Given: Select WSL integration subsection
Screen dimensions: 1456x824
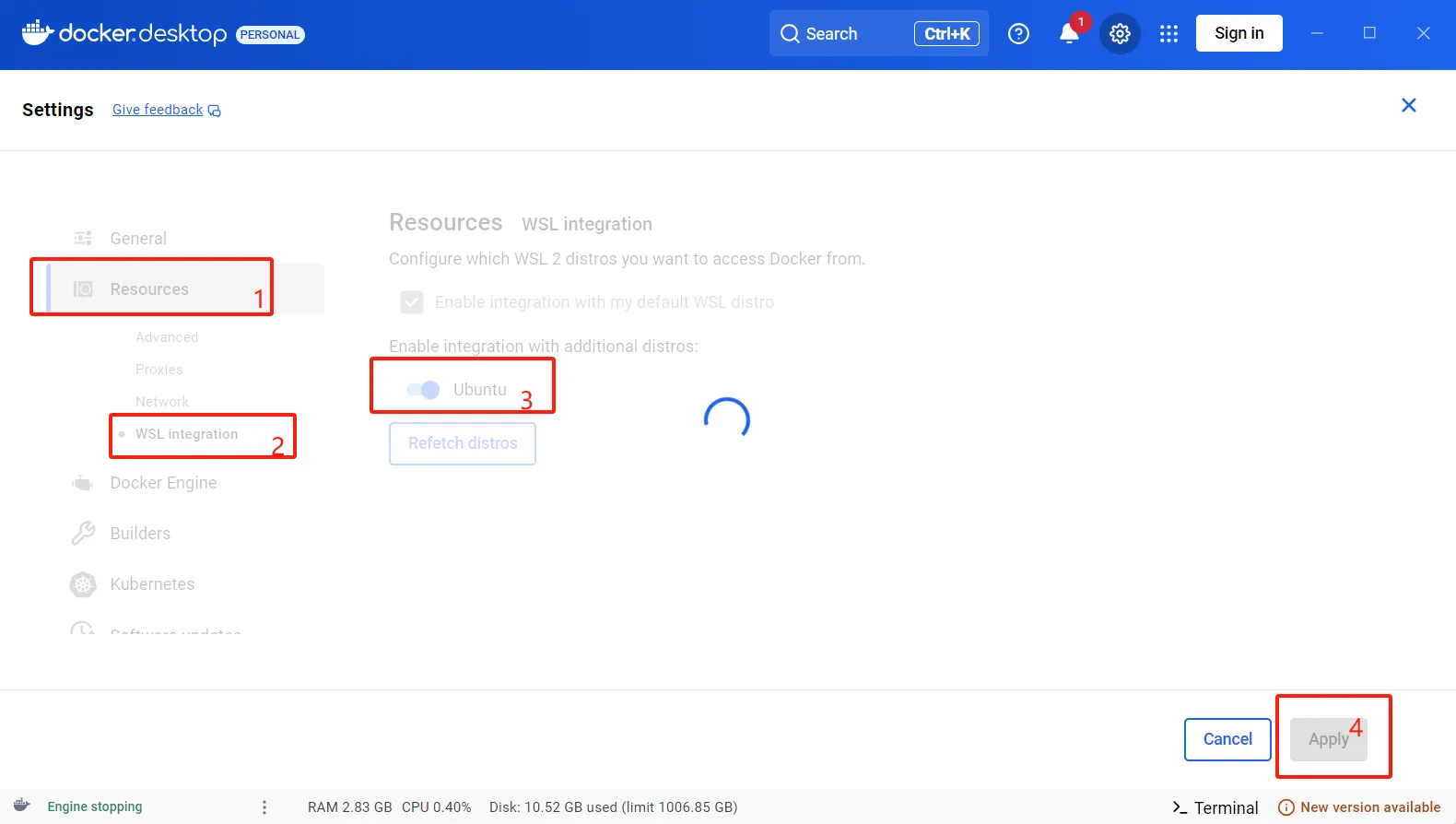Looking at the screenshot, I should click(x=187, y=434).
